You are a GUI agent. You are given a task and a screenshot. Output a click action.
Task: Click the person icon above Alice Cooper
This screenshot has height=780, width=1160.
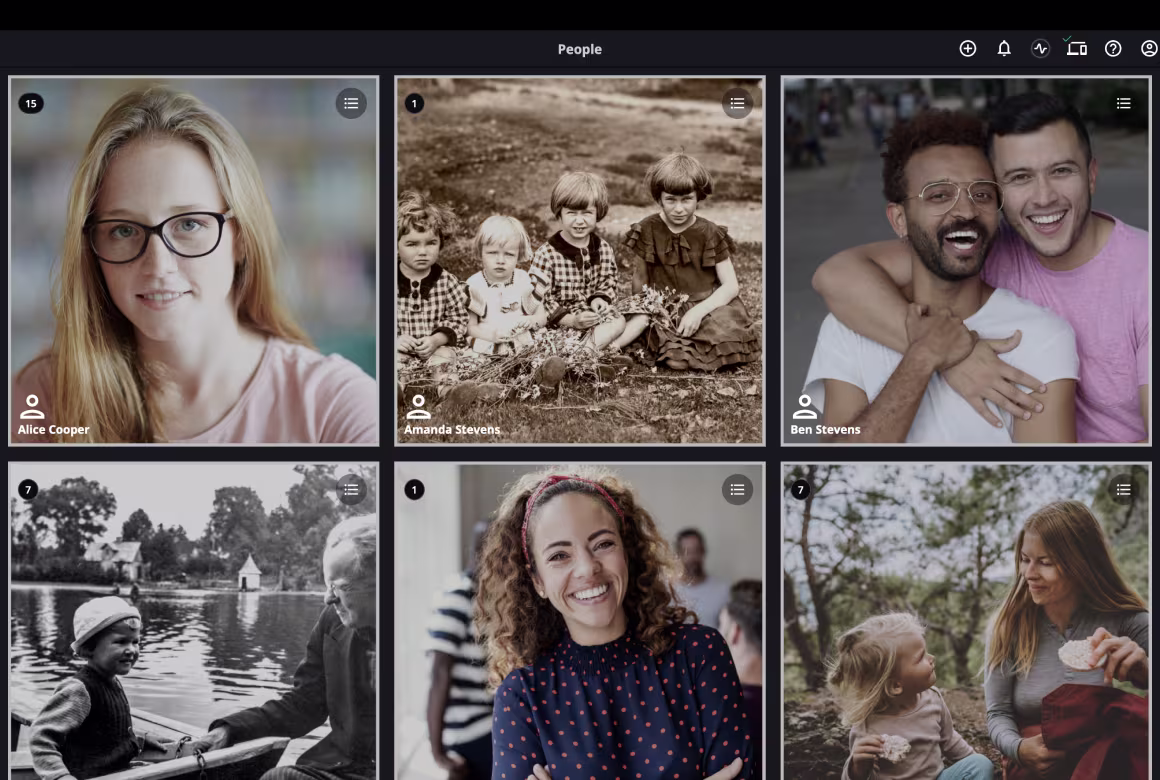[32, 407]
